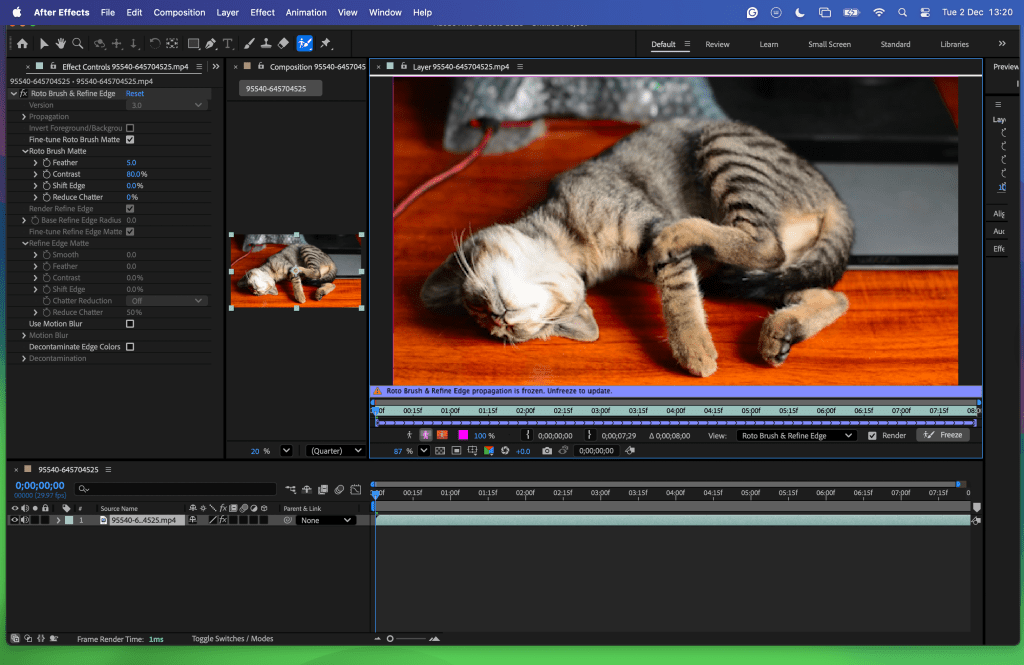1024x665 pixels.
Task: Open the Quarter resolution dropdown
Action: 335,451
